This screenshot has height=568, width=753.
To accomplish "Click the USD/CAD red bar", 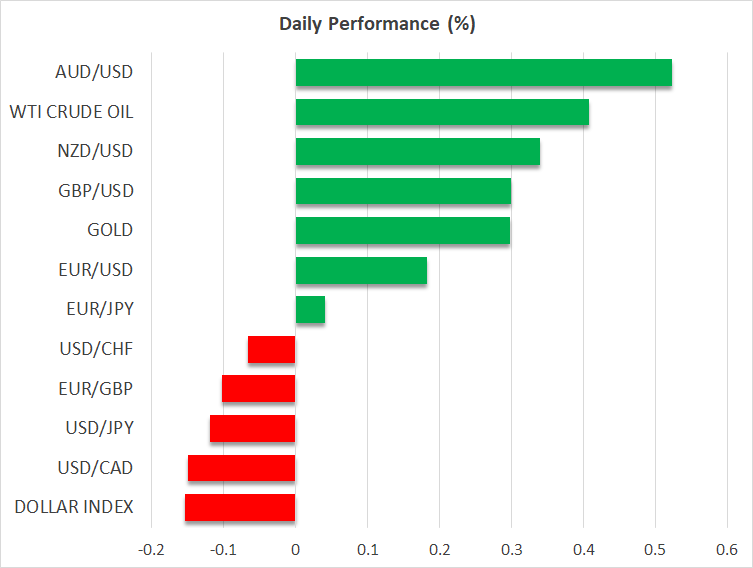I will pyautogui.click(x=242, y=468).
